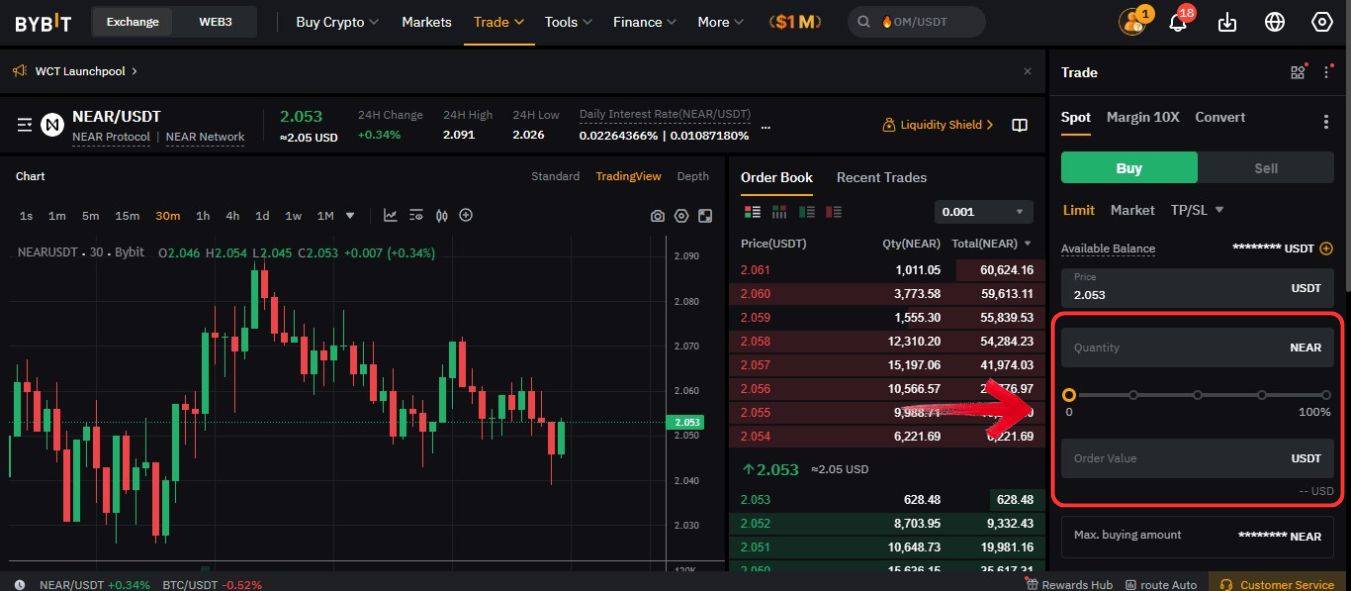The width and height of the screenshot is (1351, 591).
Task: Switch chart to Standard view
Action: pos(555,176)
